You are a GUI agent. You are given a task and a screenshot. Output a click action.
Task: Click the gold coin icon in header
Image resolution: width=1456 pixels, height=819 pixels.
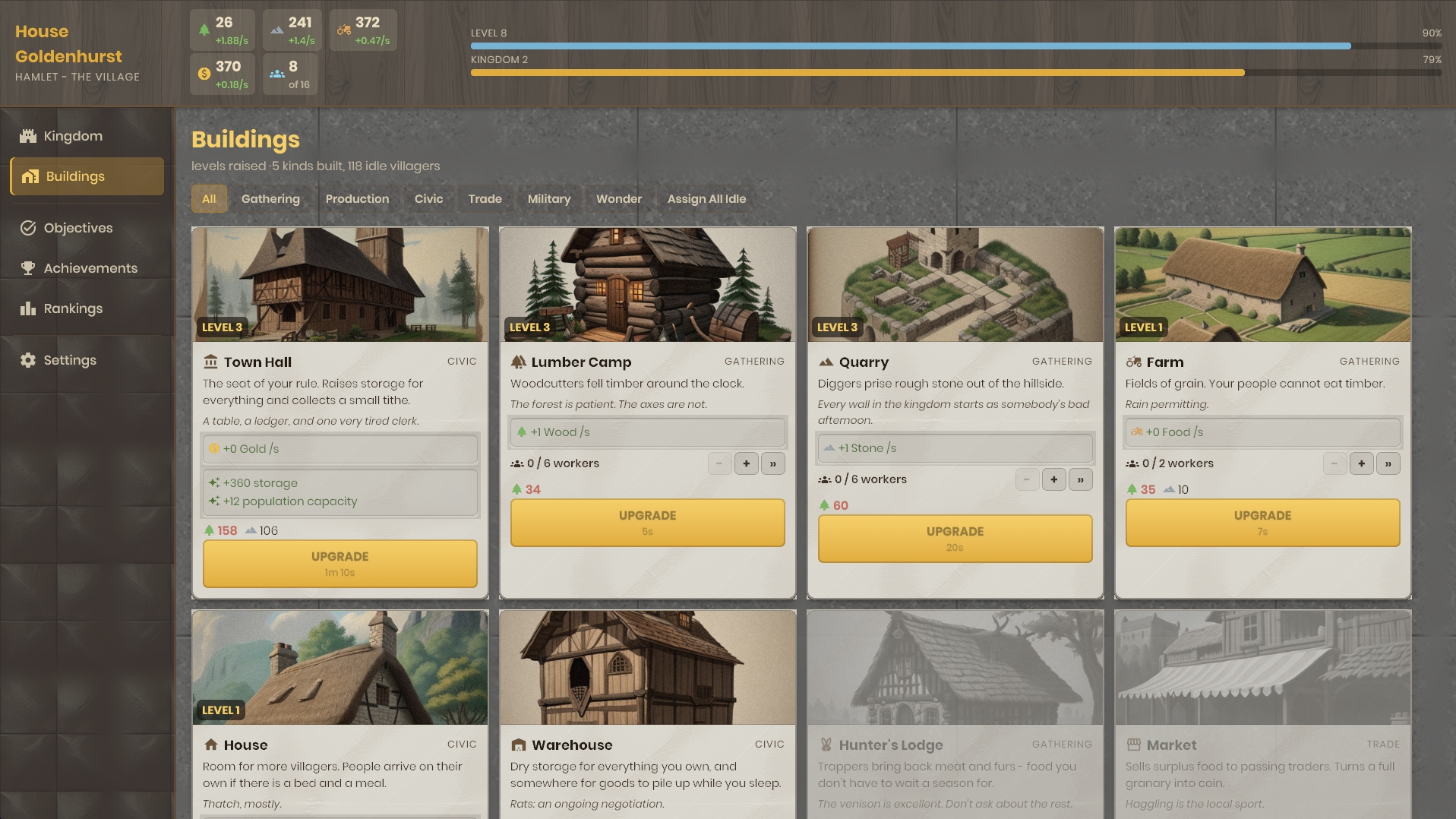204,74
